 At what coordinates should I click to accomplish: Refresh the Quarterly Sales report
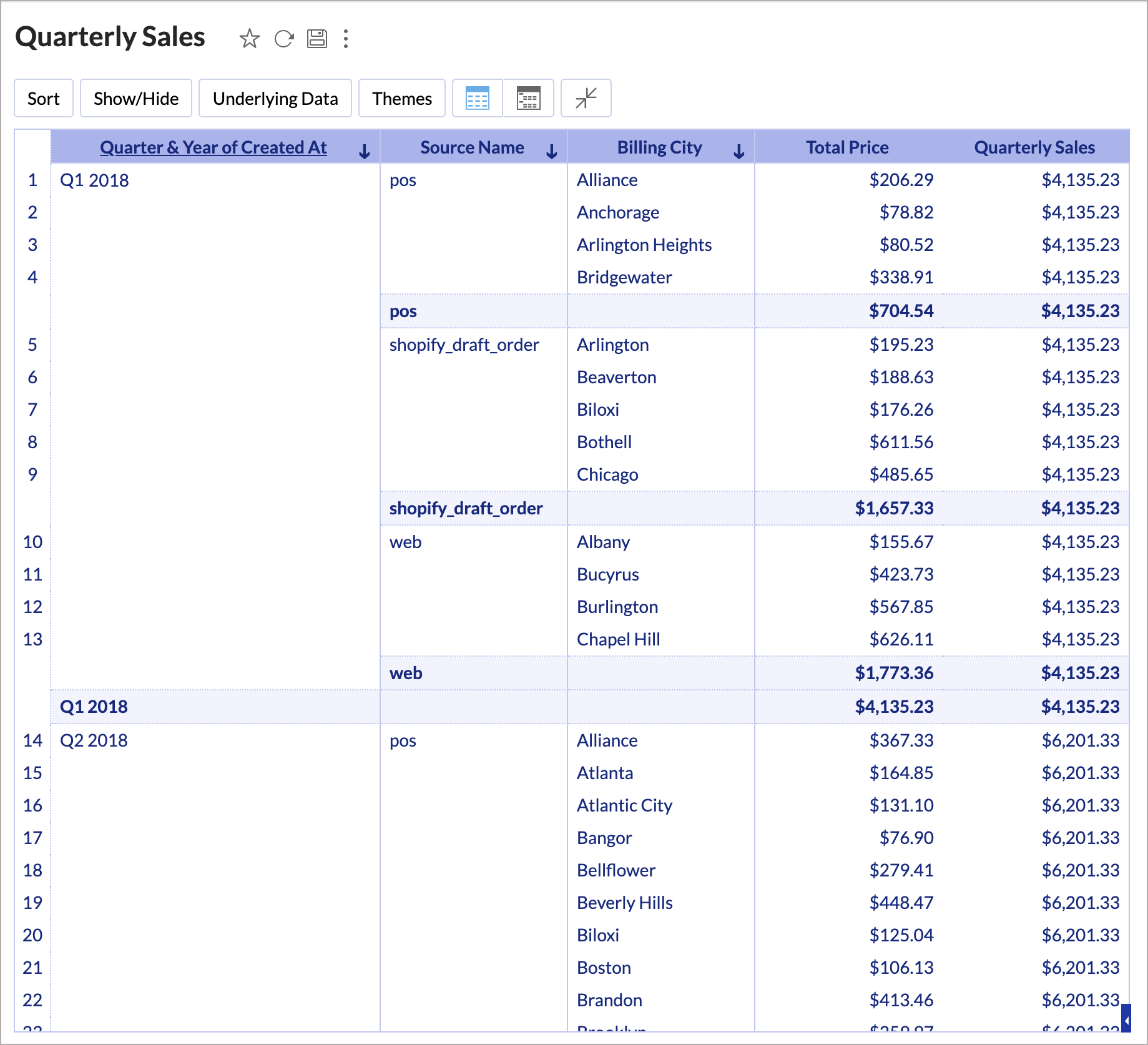284,39
